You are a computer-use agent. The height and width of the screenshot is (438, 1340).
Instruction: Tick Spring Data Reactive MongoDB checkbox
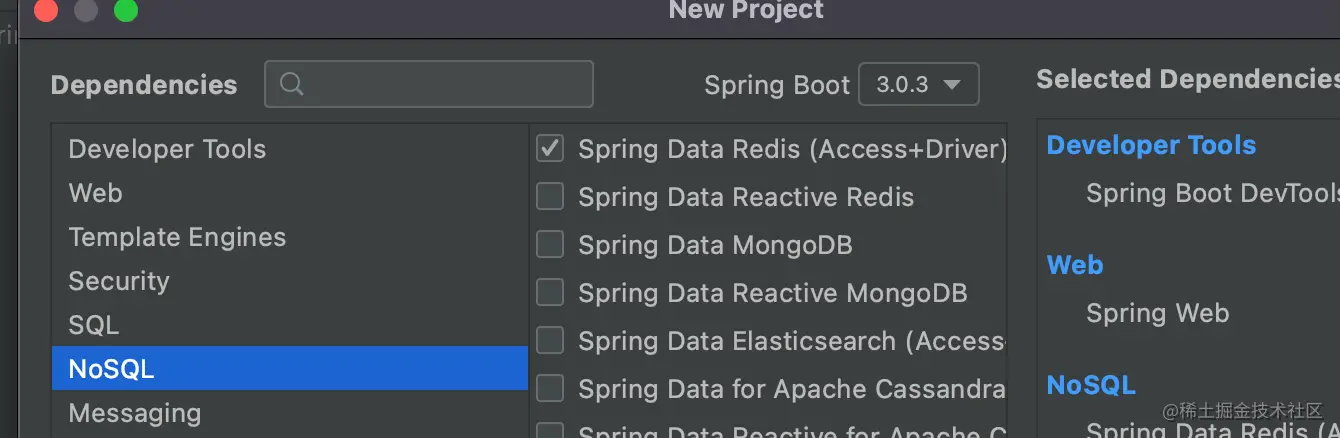click(550, 293)
